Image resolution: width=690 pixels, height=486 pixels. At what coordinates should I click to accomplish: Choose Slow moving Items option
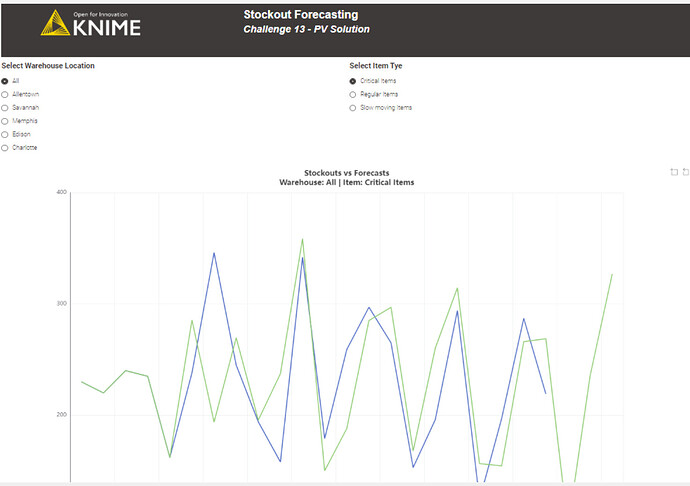point(353,107)
